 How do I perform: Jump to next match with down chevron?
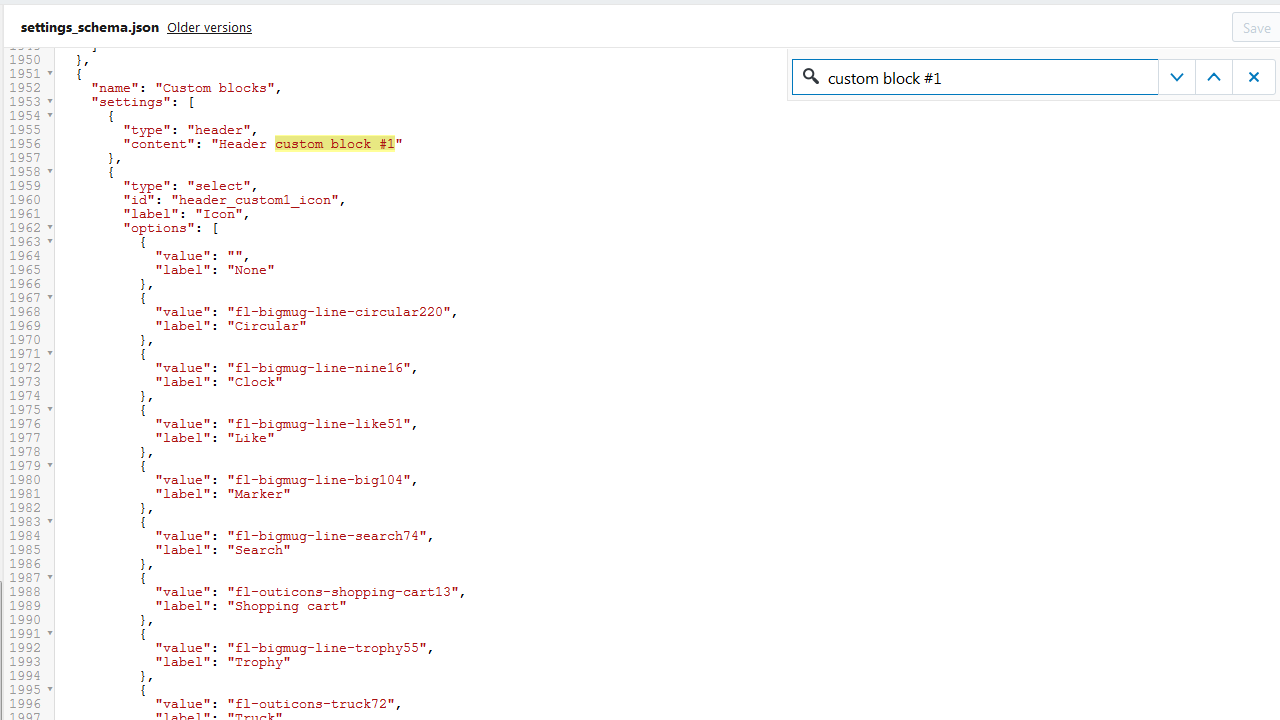click(1177, 76)
